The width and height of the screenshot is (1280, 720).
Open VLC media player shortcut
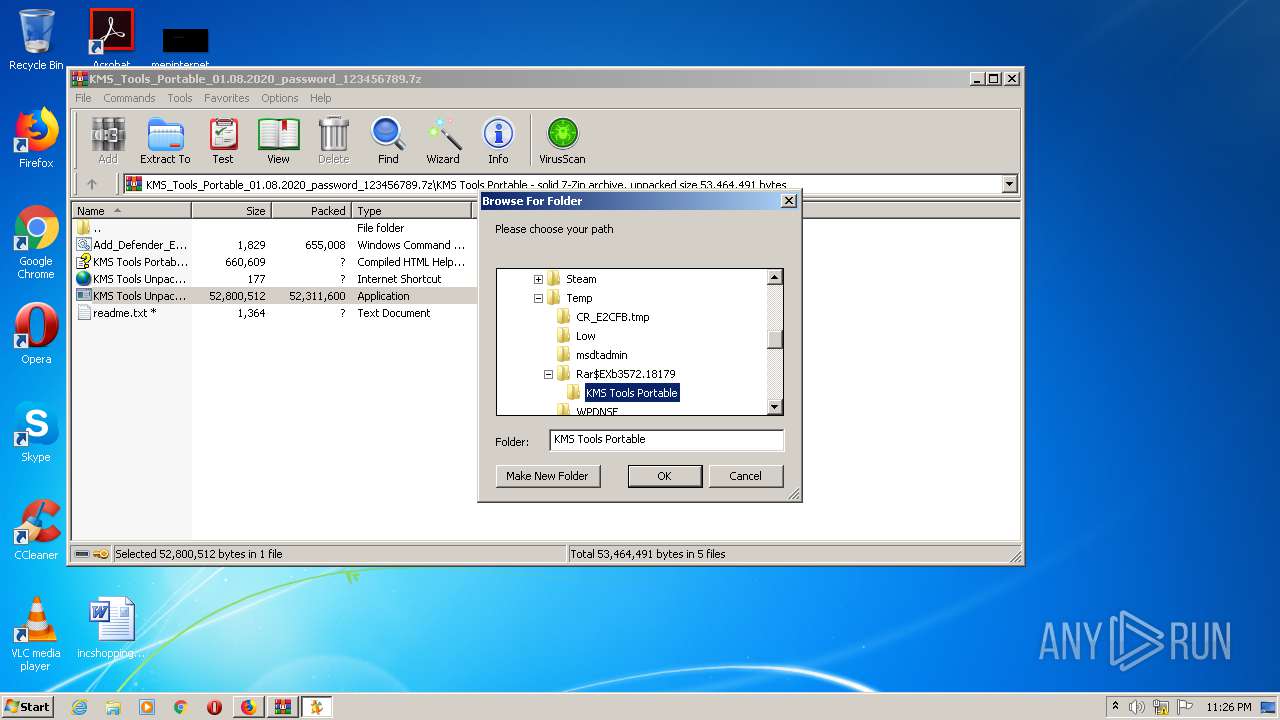[x=36, y=634]
